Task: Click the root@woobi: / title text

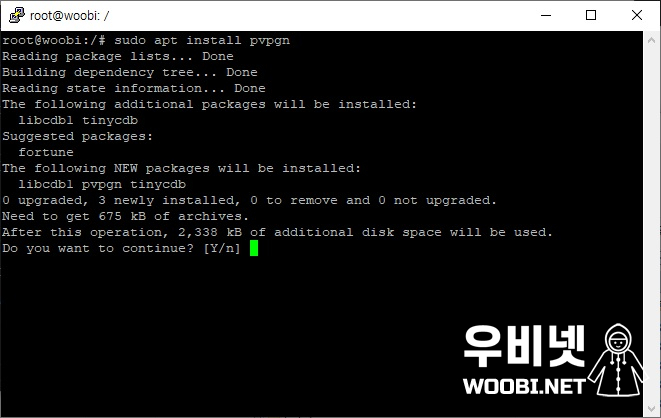Action: [x=70, y=16]
